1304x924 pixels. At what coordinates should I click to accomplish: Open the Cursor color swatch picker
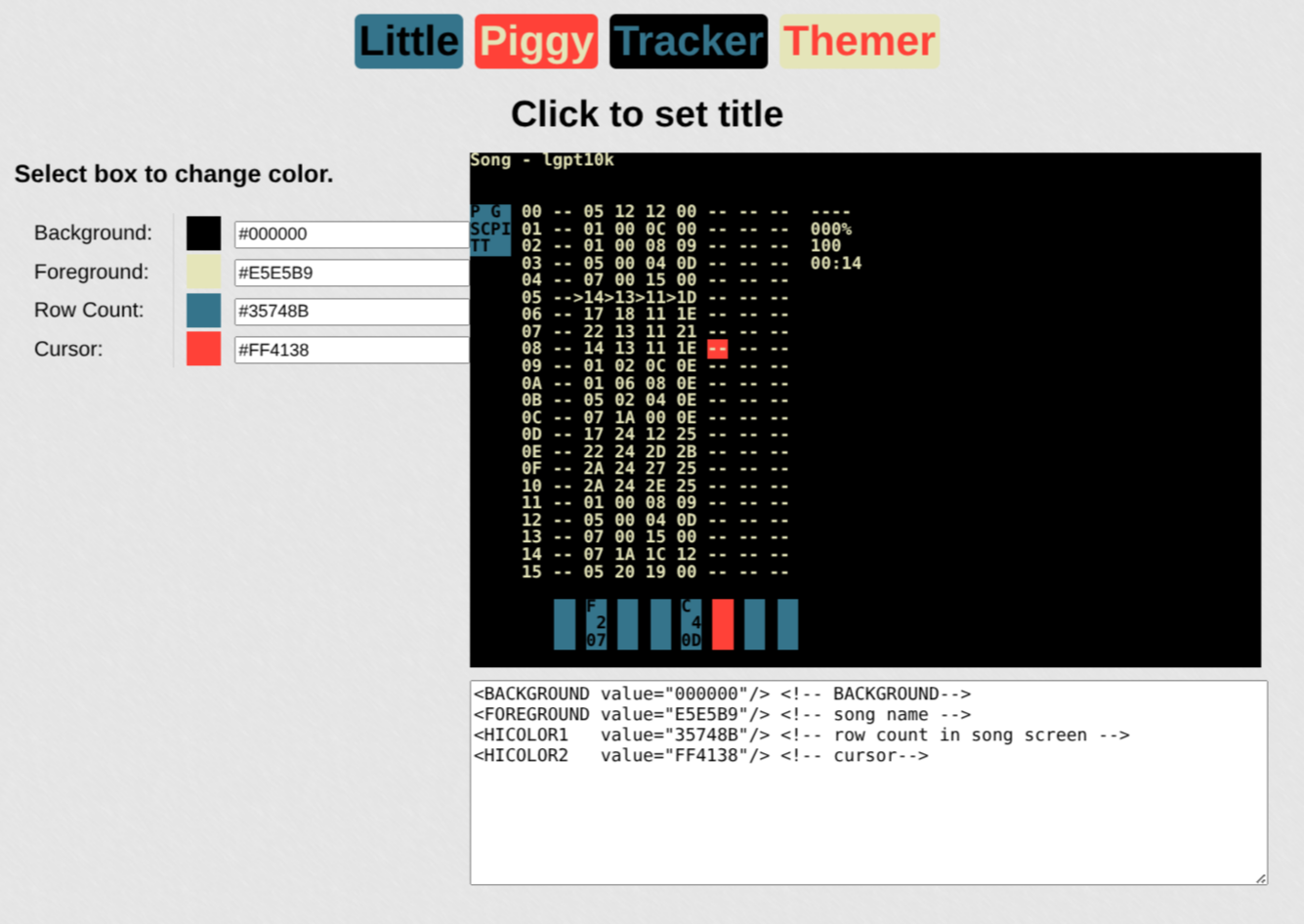coord(203,349)
